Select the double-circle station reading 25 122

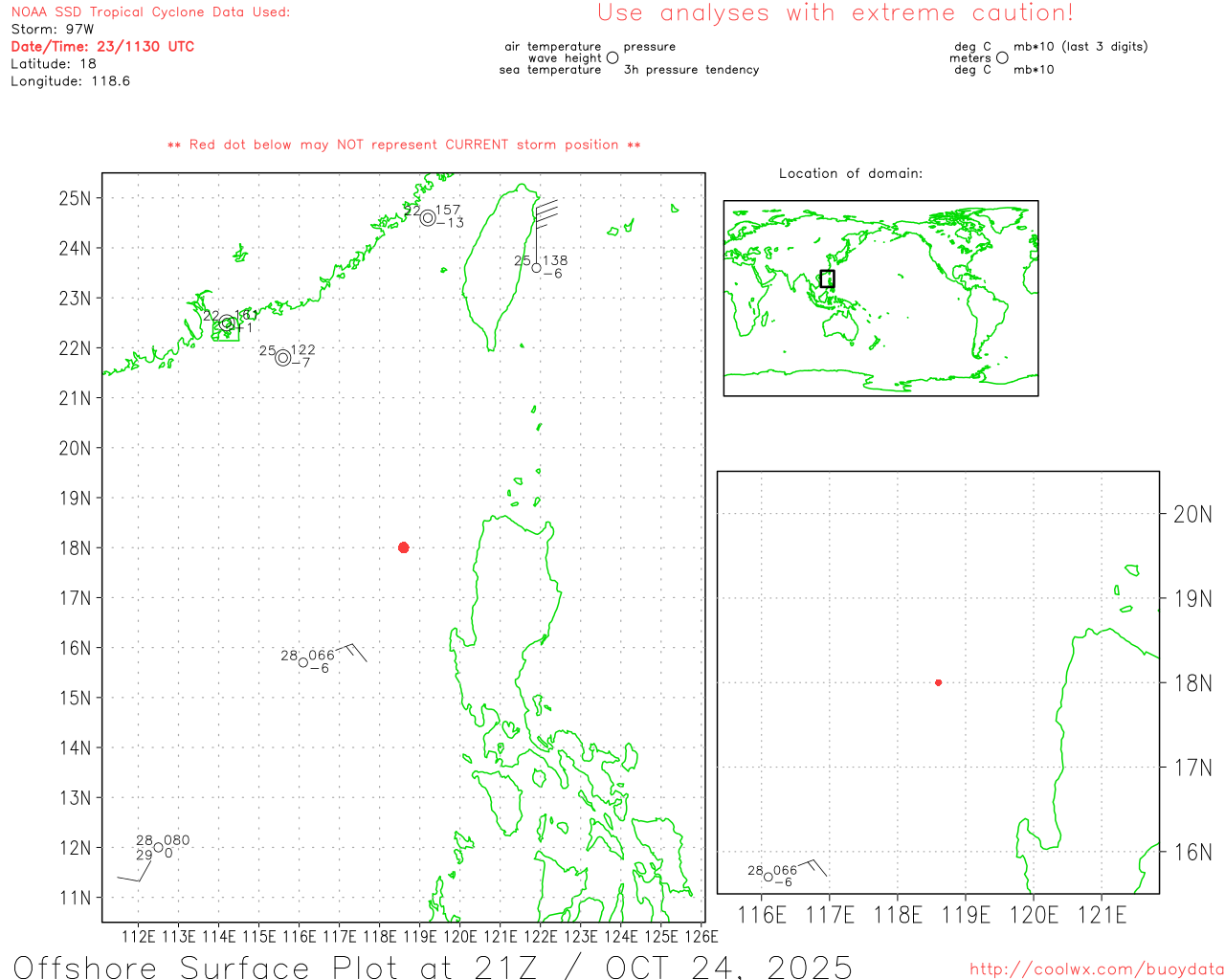tap(282, 358)
